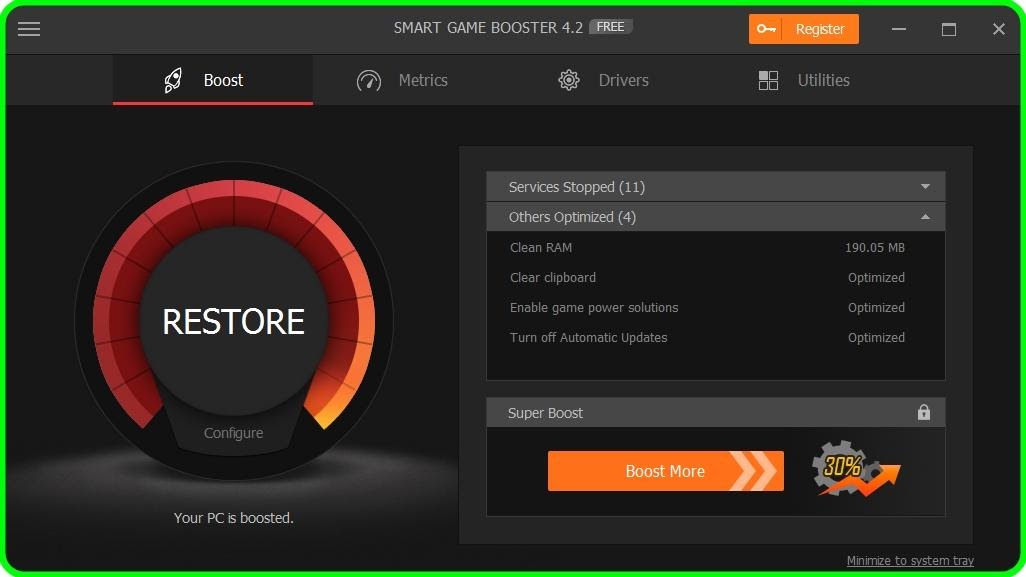Open the Utilities tab
The width and height of the screenshot is (1026, 577).
coord(804,80)
